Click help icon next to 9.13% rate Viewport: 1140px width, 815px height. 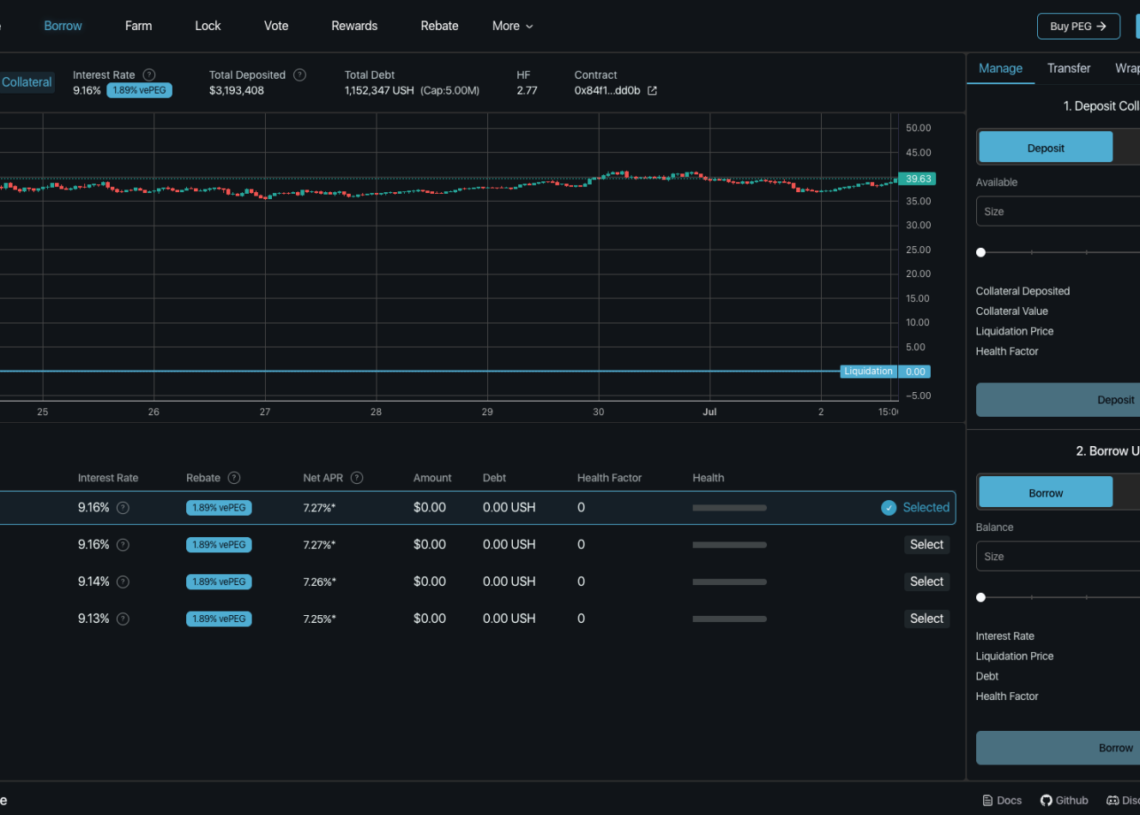point(123,619)
